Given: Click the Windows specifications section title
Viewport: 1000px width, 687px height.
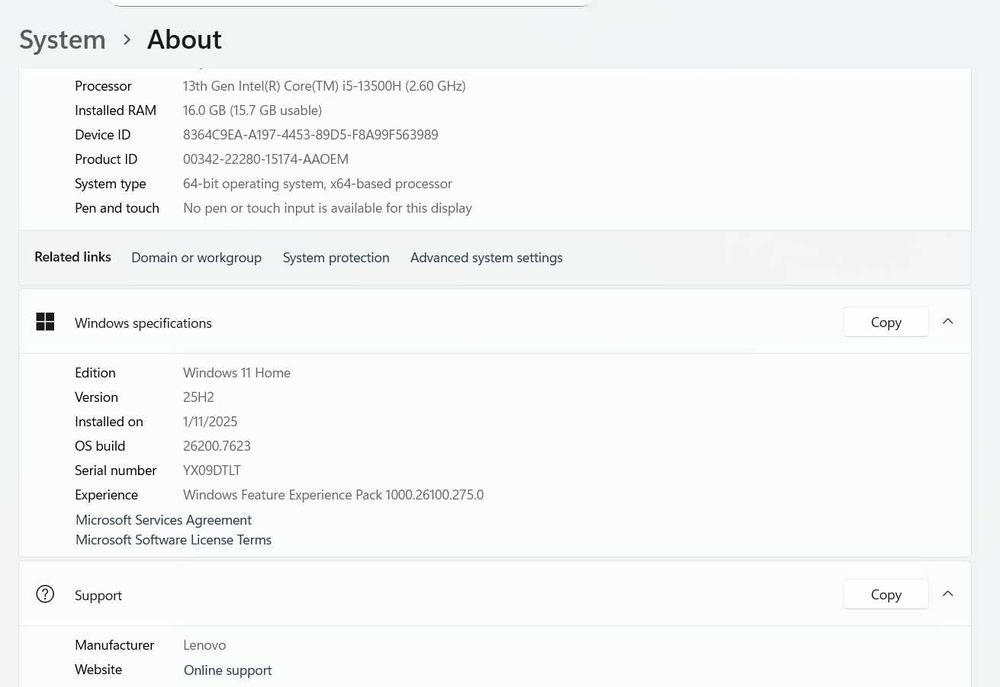Looking at the screenshot, I should pos(143,323).
